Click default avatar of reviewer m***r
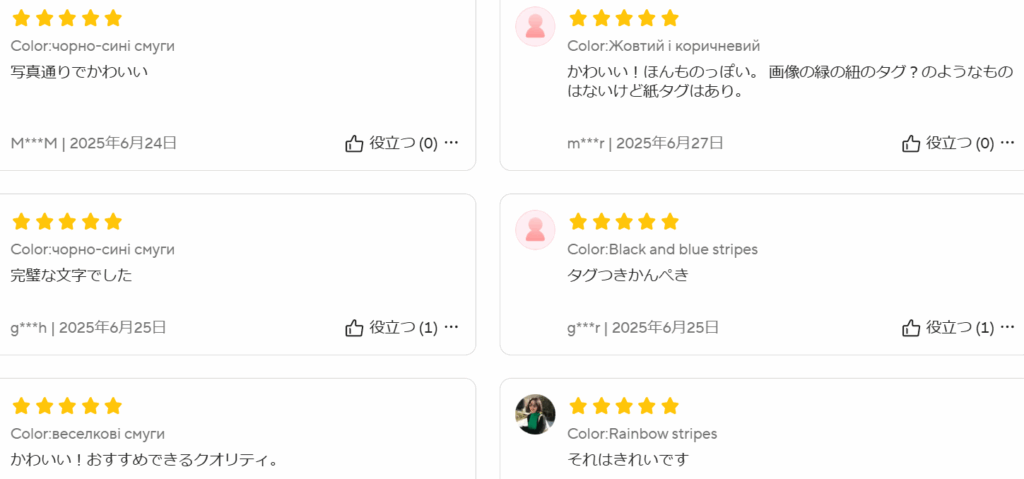The image size is (1024, 479). click(x=535, y=27)
